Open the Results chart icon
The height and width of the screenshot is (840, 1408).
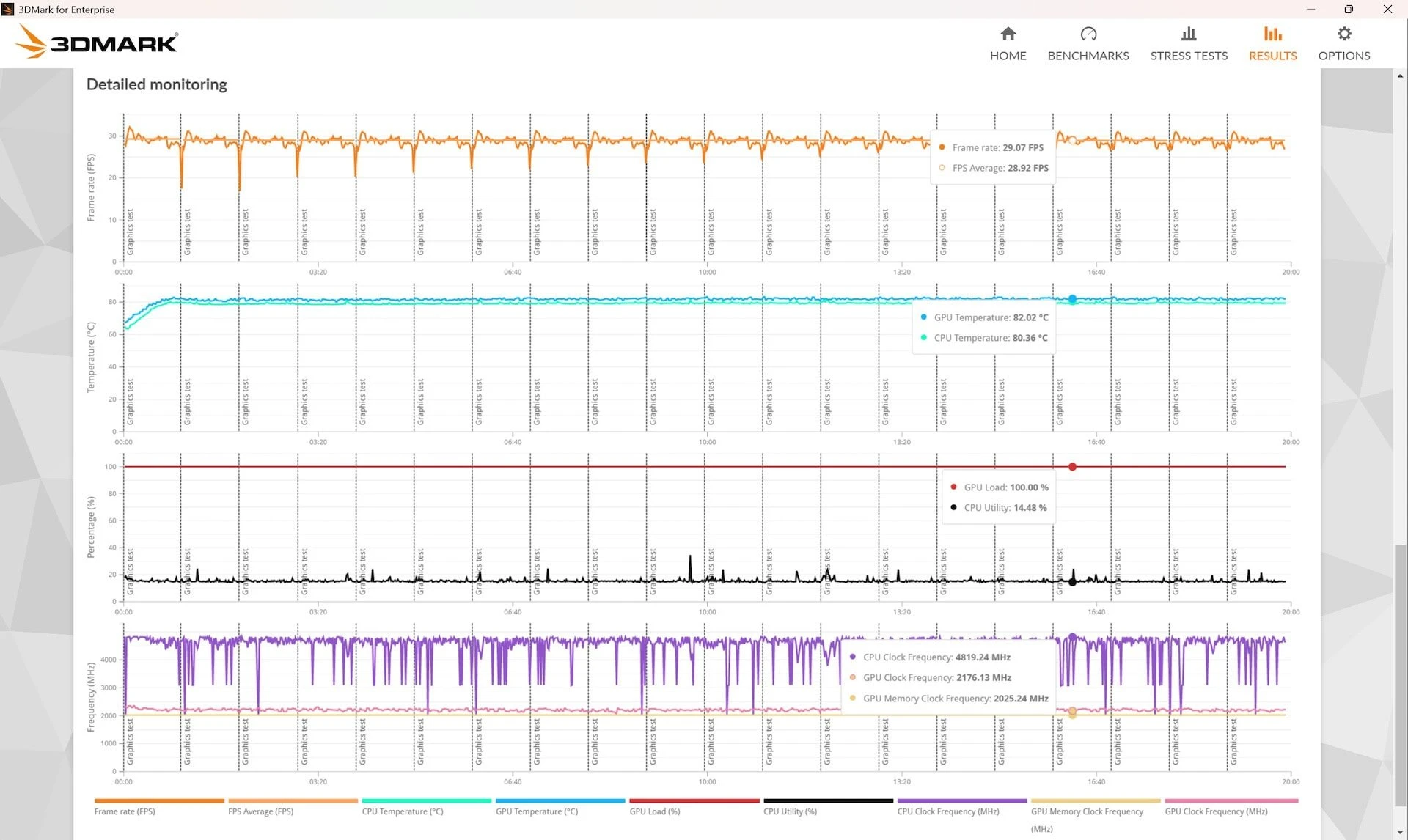pos(1273,34)
